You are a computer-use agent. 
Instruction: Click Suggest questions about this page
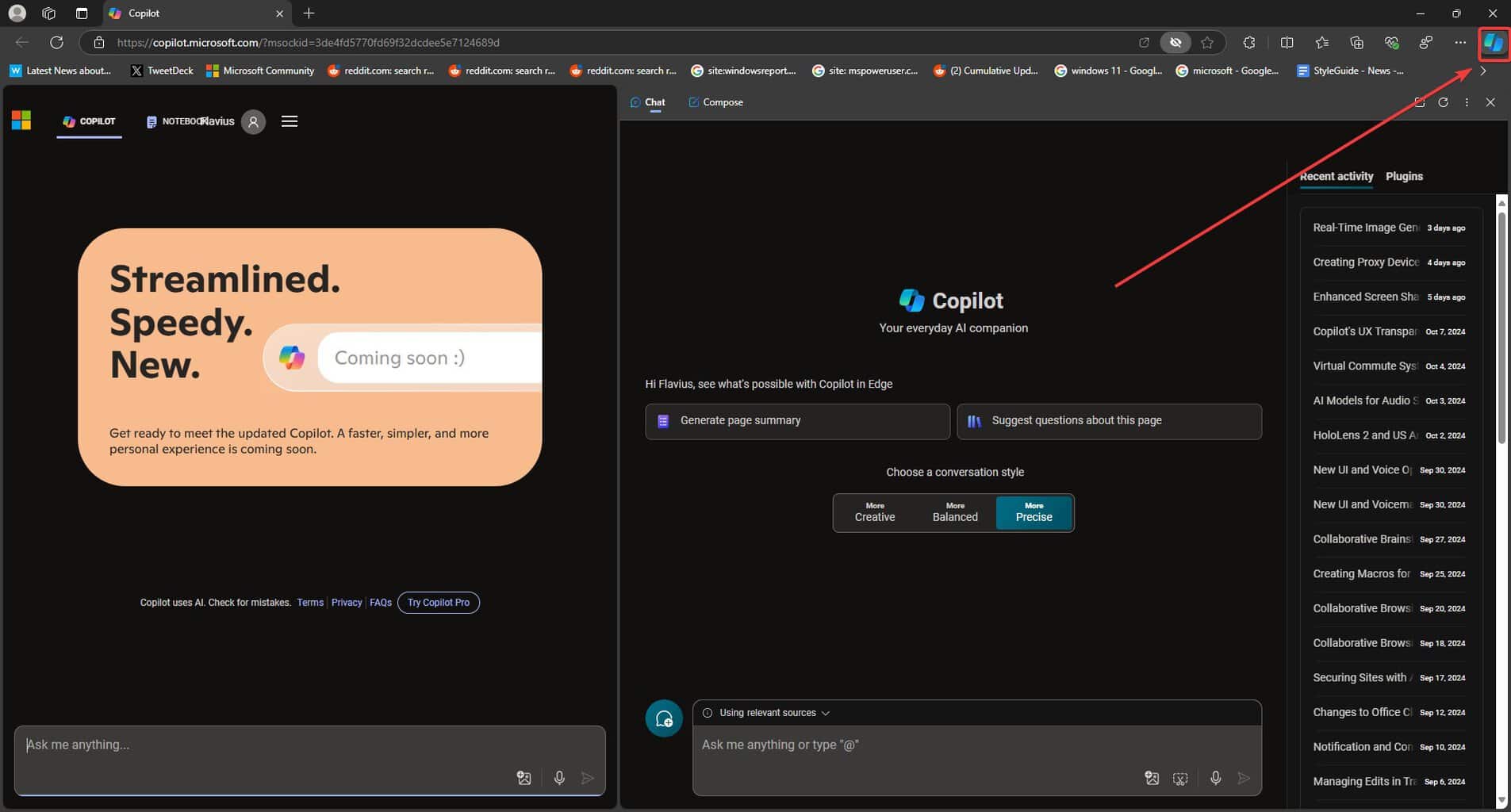[1109, 421]
